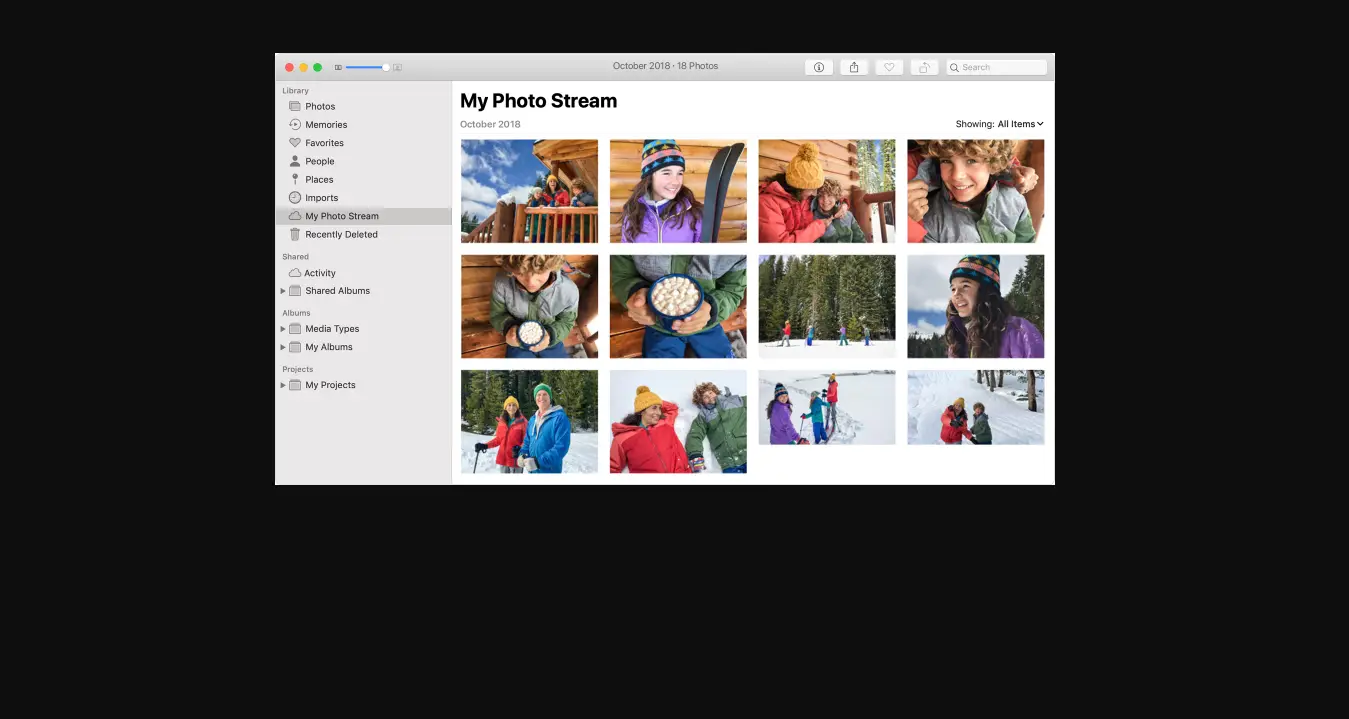The image size is (1349, 719).
Task: Select the Media Types label in sidebar
Action: 332,329
